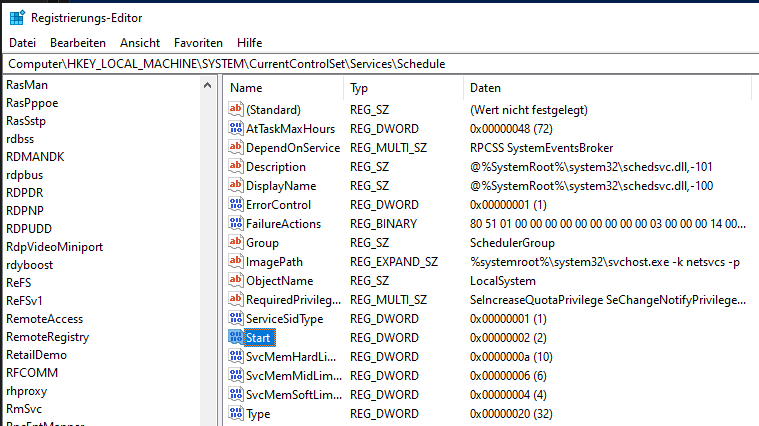Click the 0x00000020 (32) data cell
The width and height of the screenshot is (759, 426).
pos(511,414)
